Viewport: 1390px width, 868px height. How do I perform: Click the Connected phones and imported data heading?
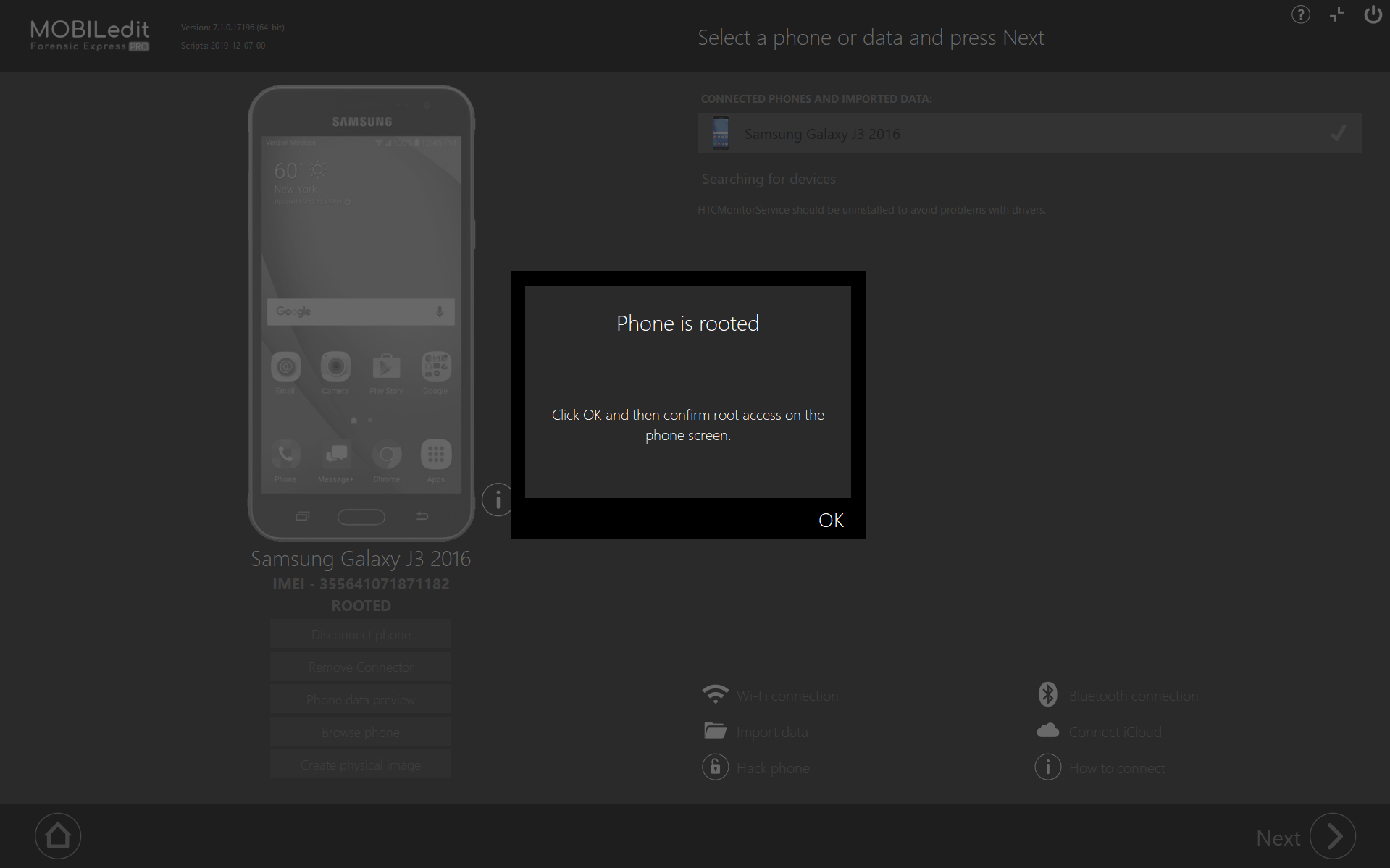(x=816, y=98)
